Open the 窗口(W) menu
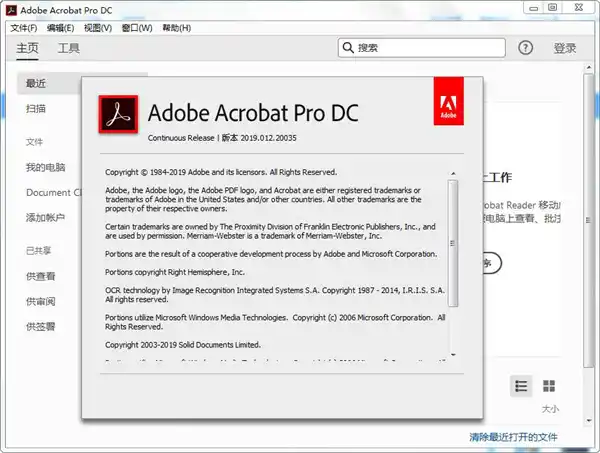This screenshot has width=600, height=453. click(x=137, y=28)
